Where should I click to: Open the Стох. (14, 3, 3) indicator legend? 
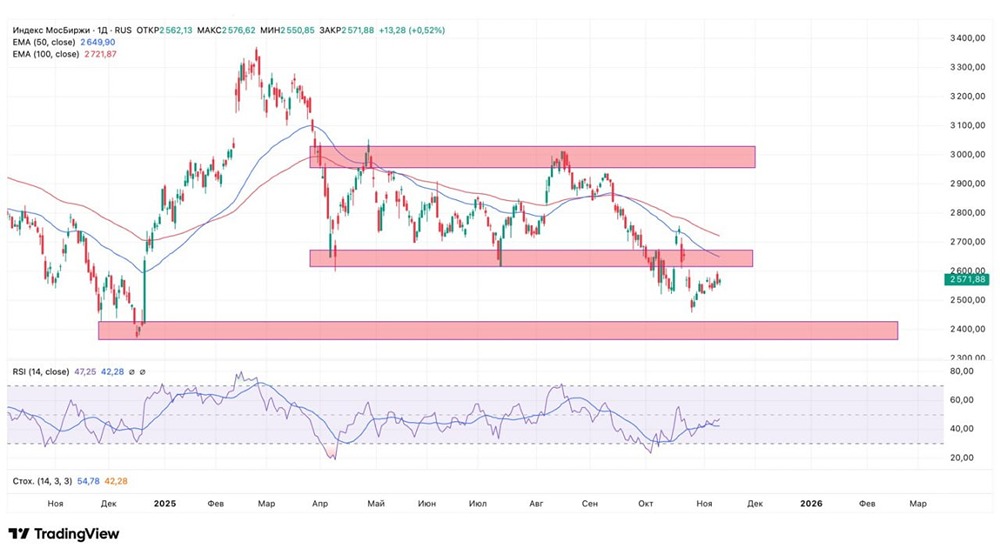pyautogui.click(x=42, y=481)
